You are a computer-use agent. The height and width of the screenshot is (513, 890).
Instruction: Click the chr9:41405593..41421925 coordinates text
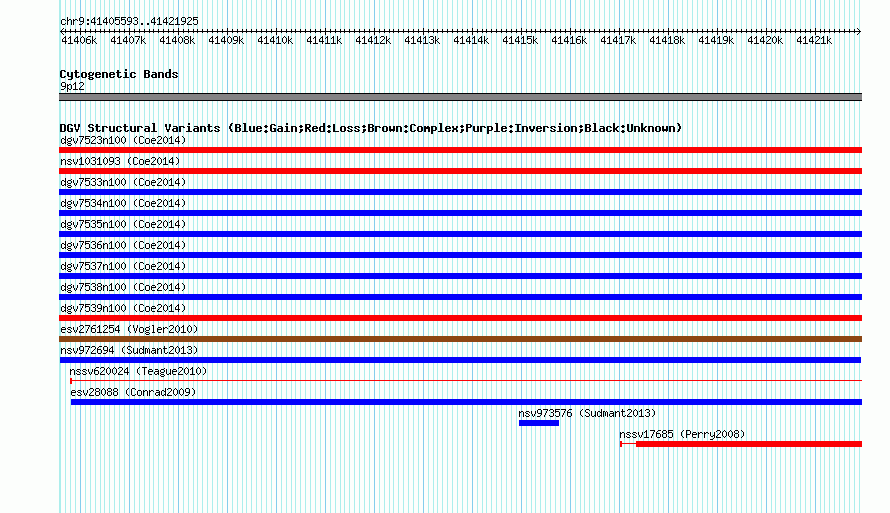[x=129, y=21]
